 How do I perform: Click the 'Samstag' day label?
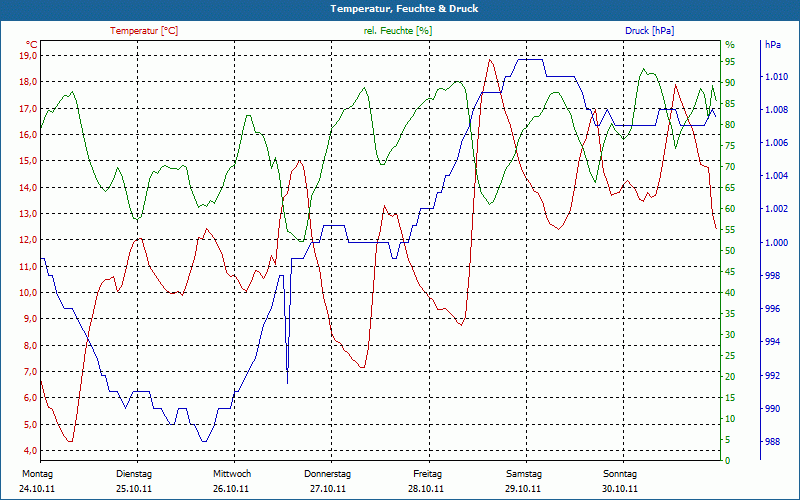click(524, 474)
